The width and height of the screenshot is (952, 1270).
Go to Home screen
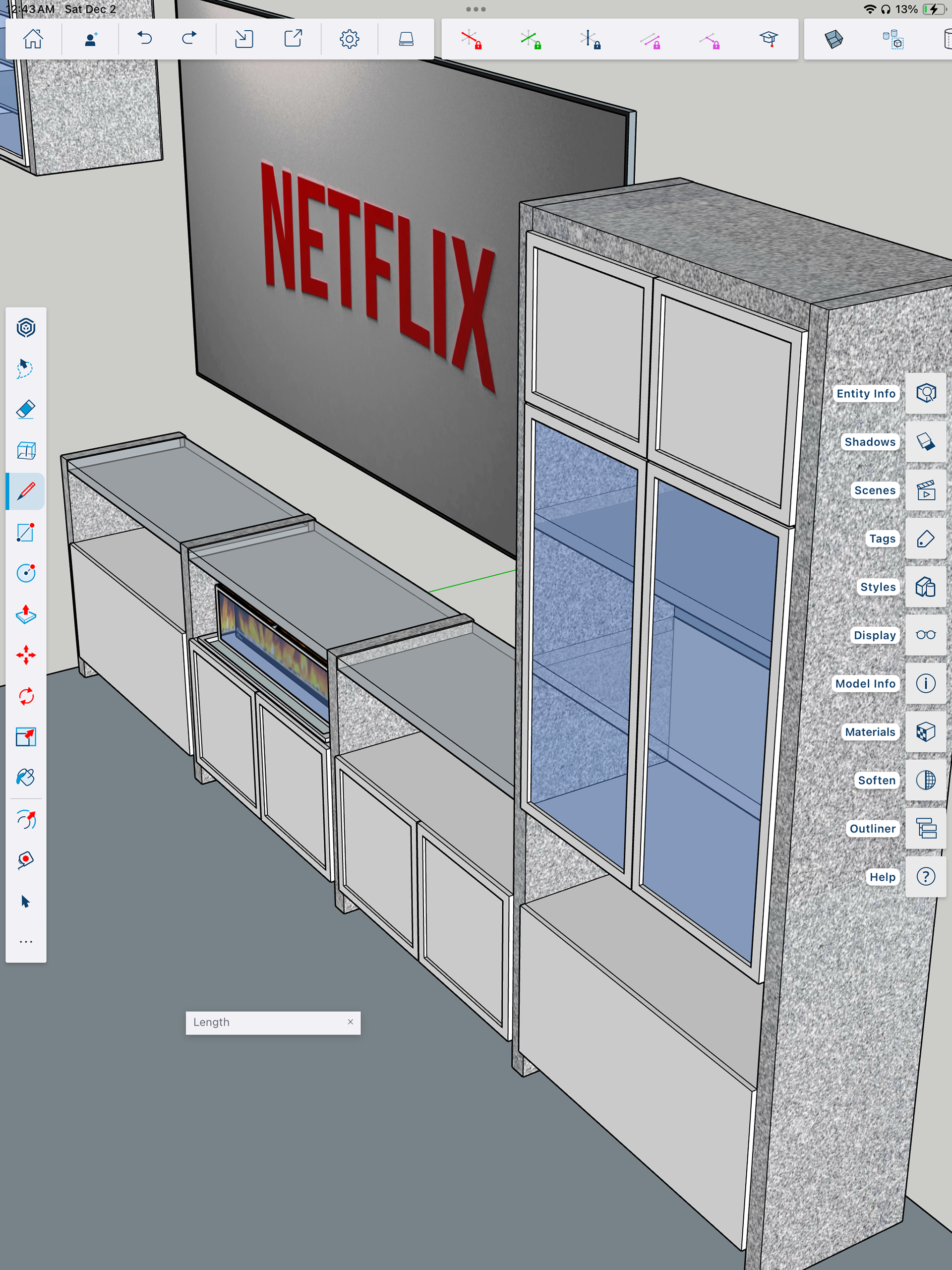(33, 39)
